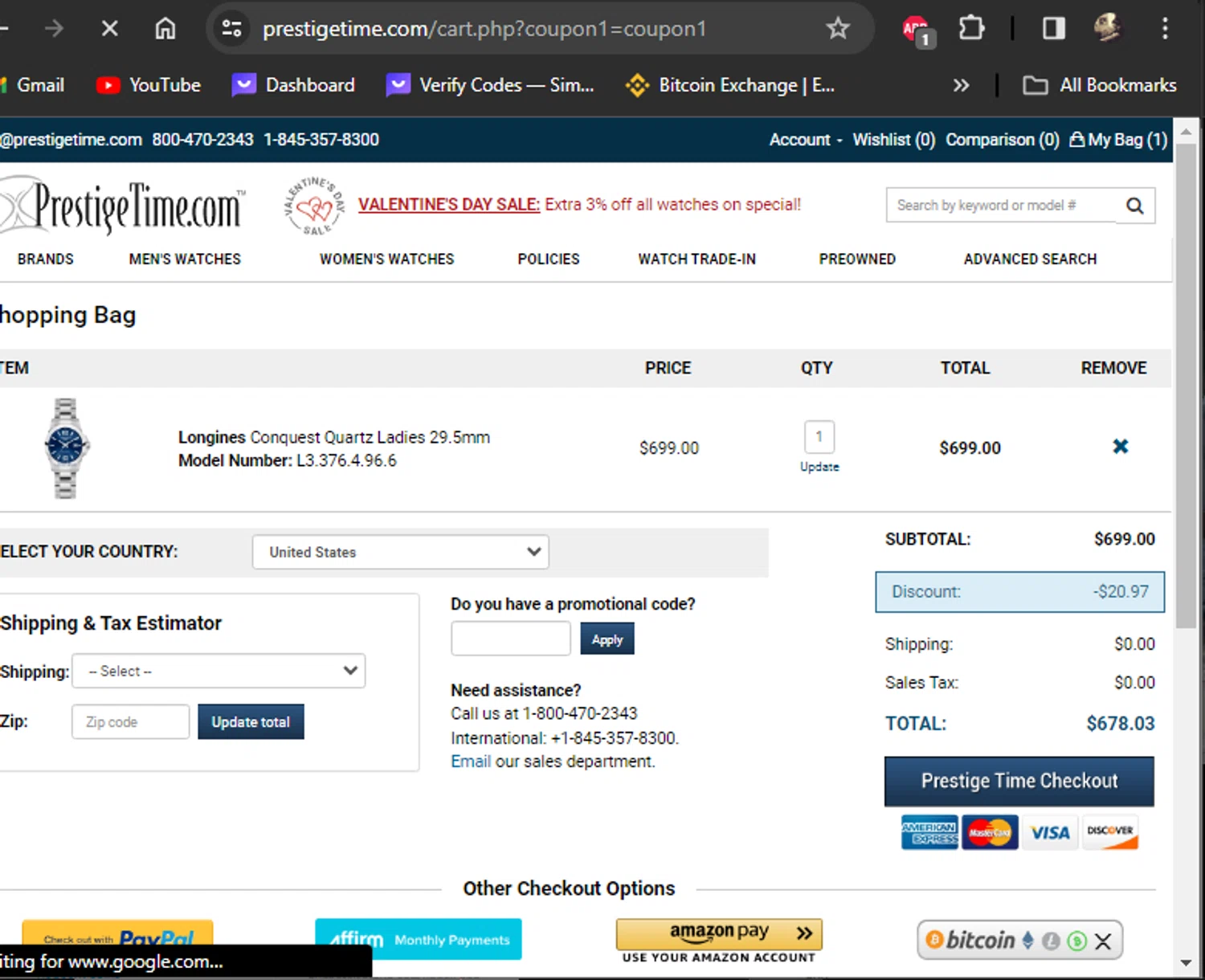Click the Visa card icon
Viewport: 1205px width, 980px height.
tap(1050, 832)
